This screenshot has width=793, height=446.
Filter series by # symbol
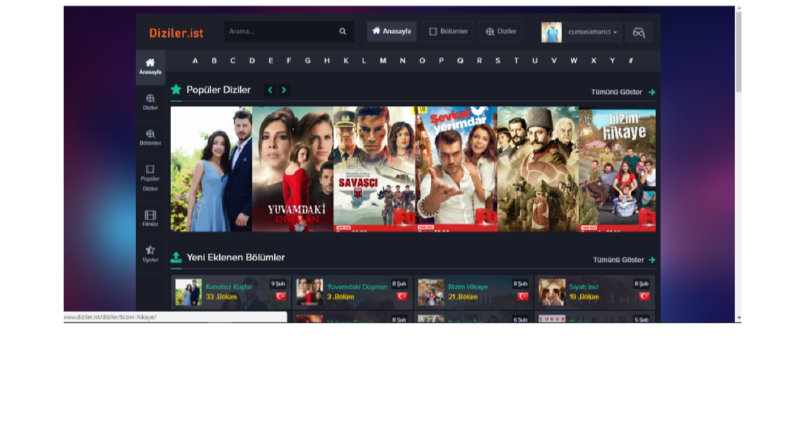tap(631, 61)
